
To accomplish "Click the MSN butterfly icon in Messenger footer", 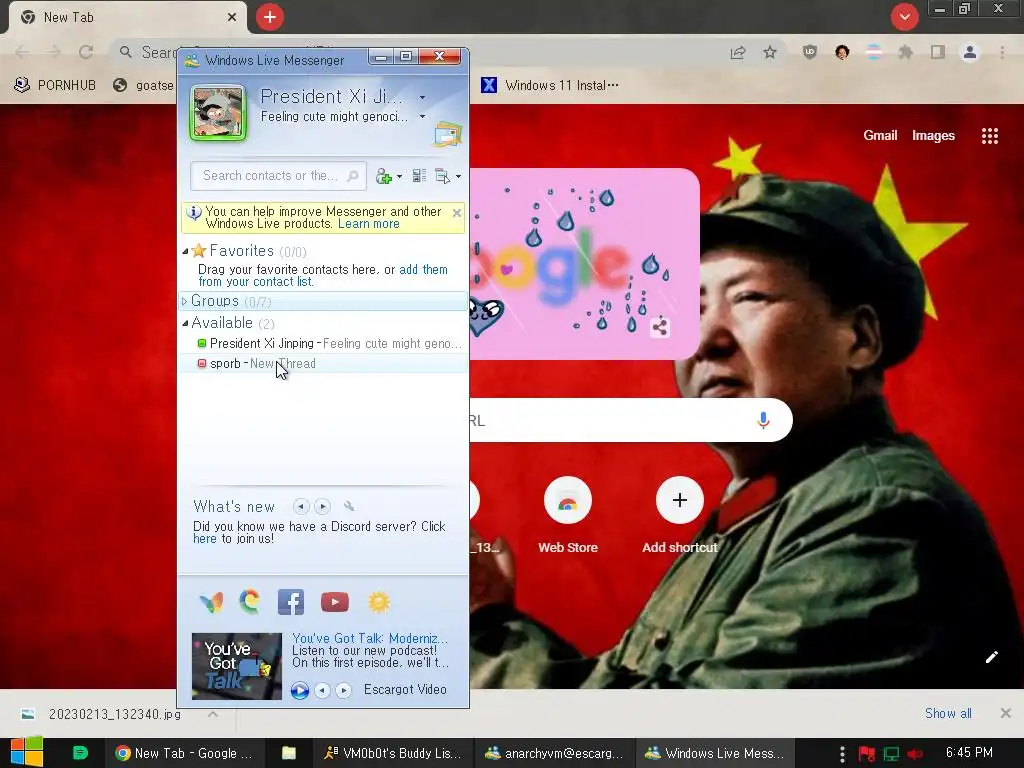I will (211, 601).
